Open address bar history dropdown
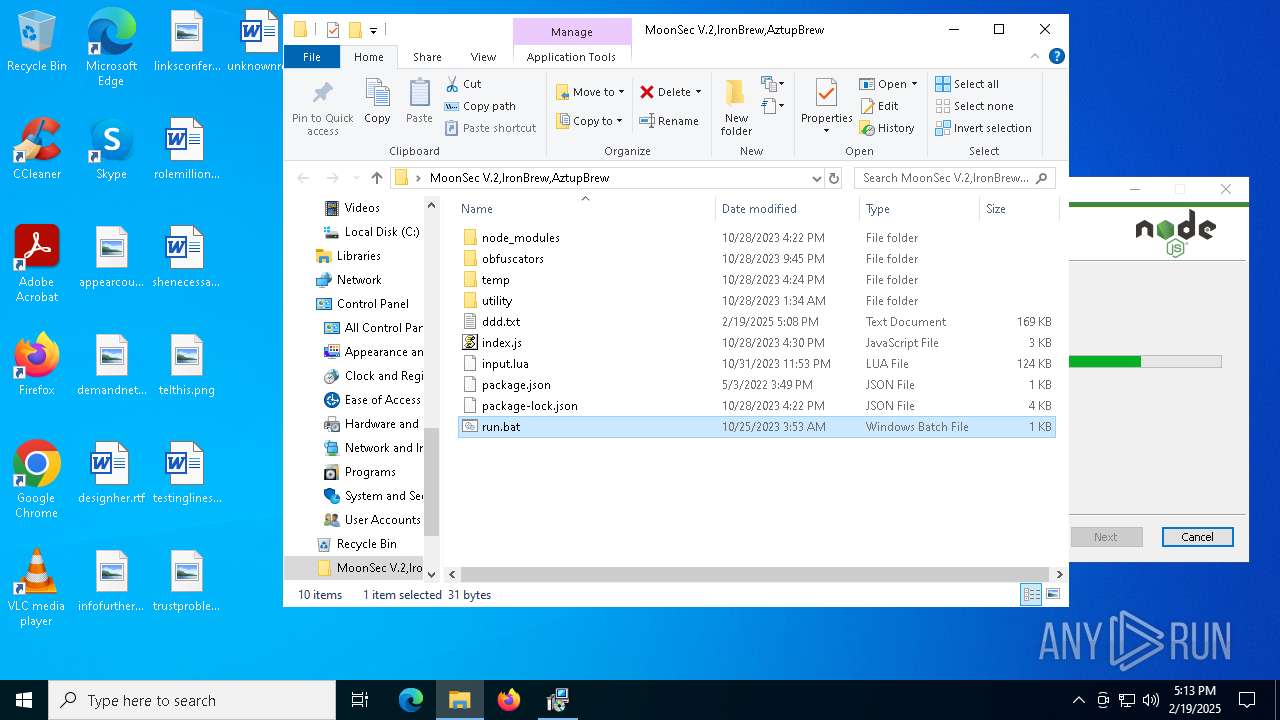Image resolution: width=1280 pixels, height=720 pixels. [x=817, y=178]
